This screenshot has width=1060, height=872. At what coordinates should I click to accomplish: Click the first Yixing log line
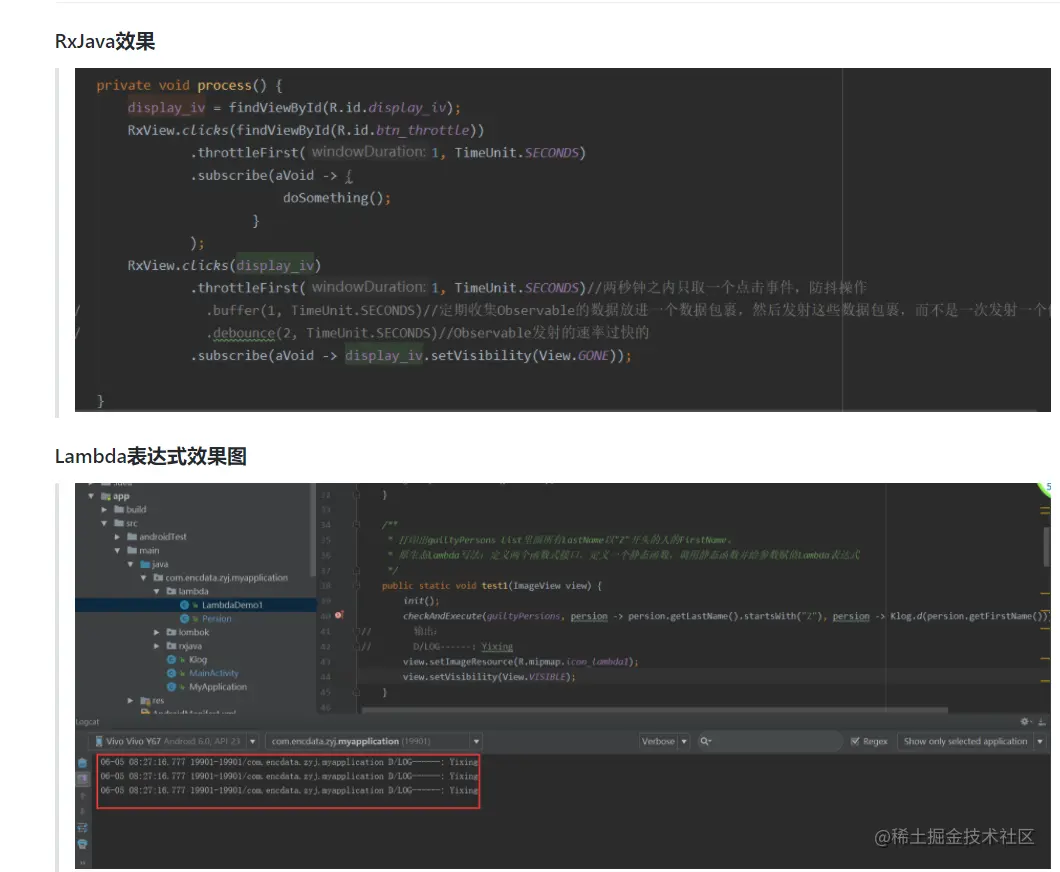289,762
